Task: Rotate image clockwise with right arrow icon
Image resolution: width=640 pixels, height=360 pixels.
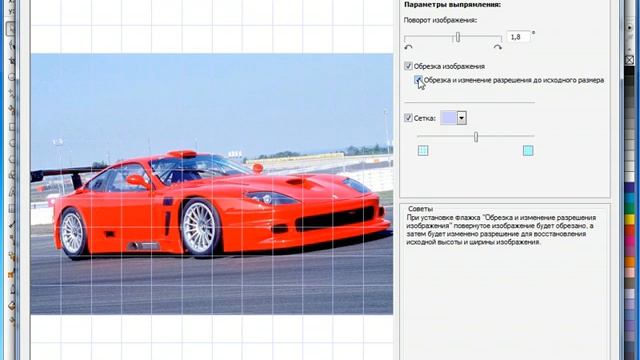Action: (x=497, y=48)
